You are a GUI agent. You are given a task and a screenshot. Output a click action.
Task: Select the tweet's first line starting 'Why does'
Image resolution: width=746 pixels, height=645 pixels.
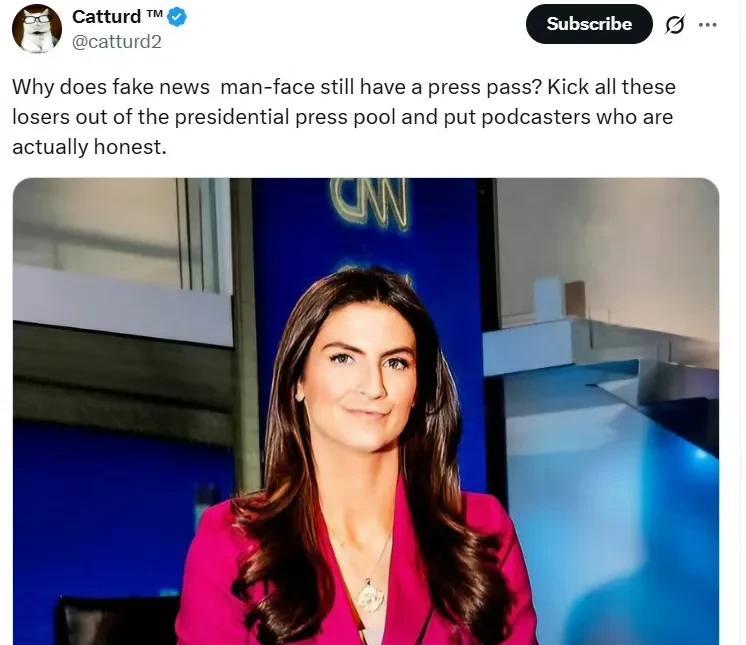(344, 87)
